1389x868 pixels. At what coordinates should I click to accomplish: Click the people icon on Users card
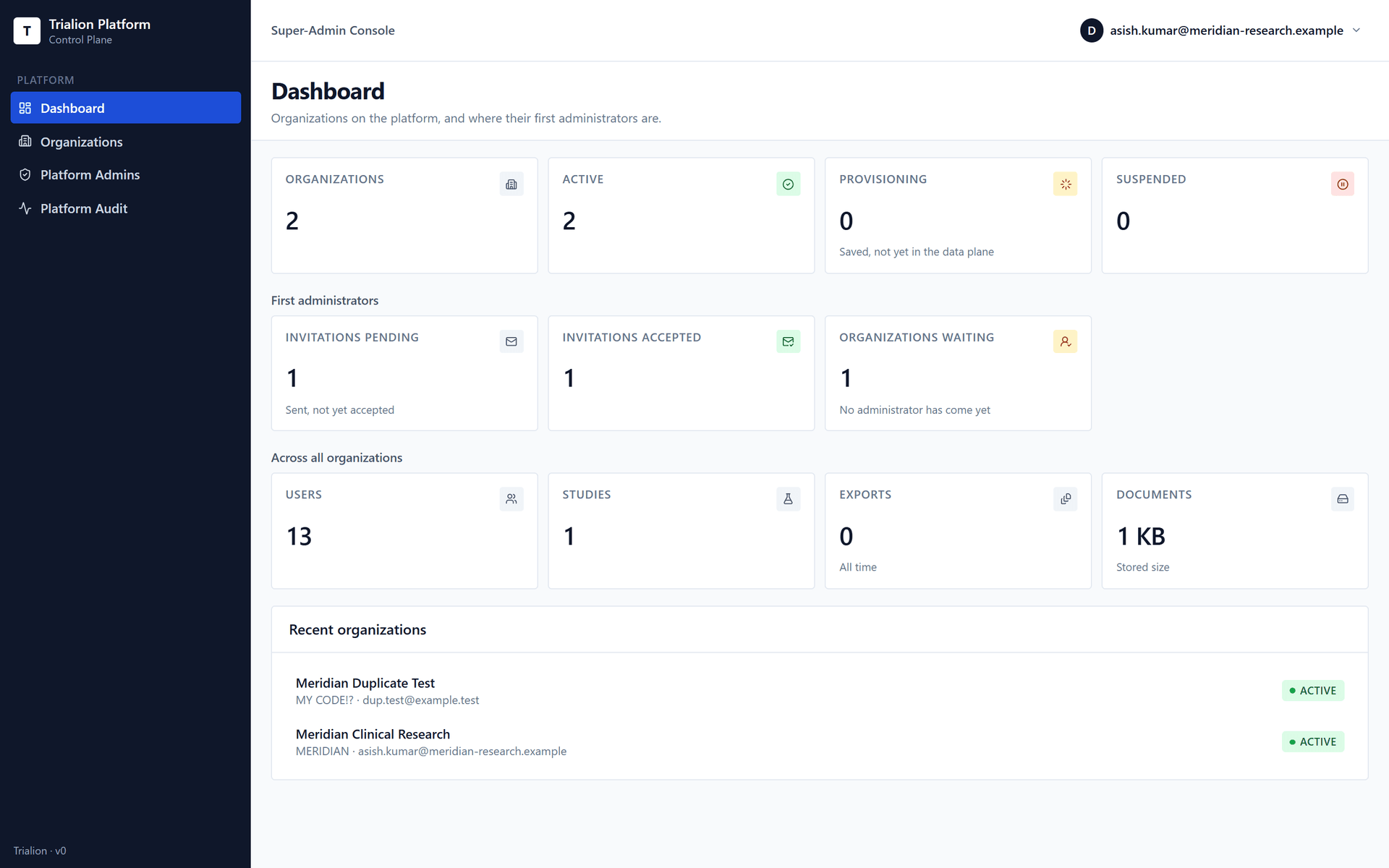[x=511, y=499]
